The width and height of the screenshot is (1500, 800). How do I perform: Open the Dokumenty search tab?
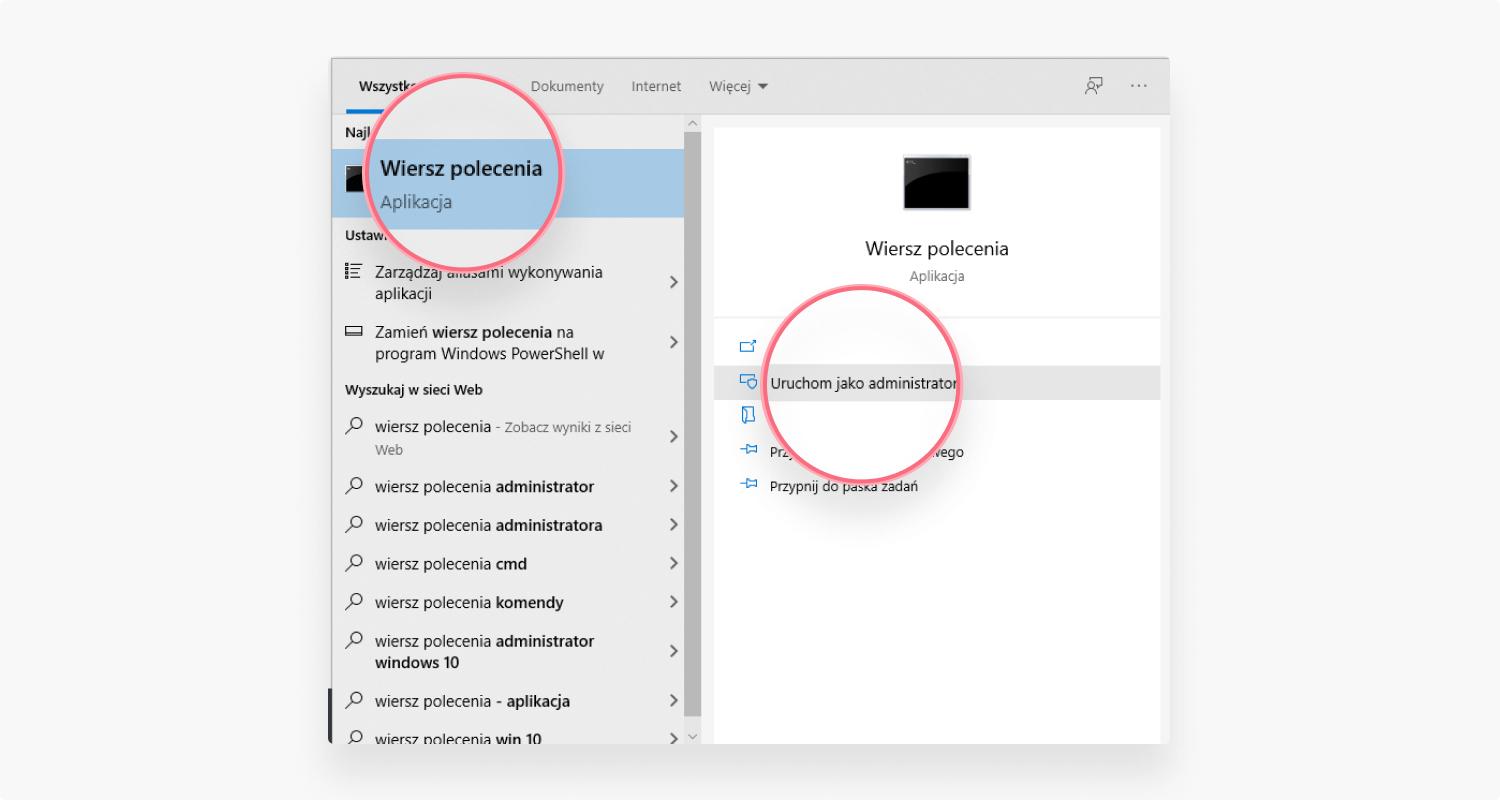(x=567, y=86)
